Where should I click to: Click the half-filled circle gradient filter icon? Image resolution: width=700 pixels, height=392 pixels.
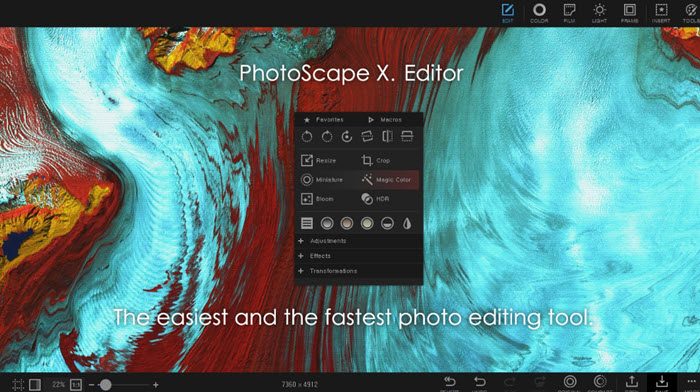(387, 223)
